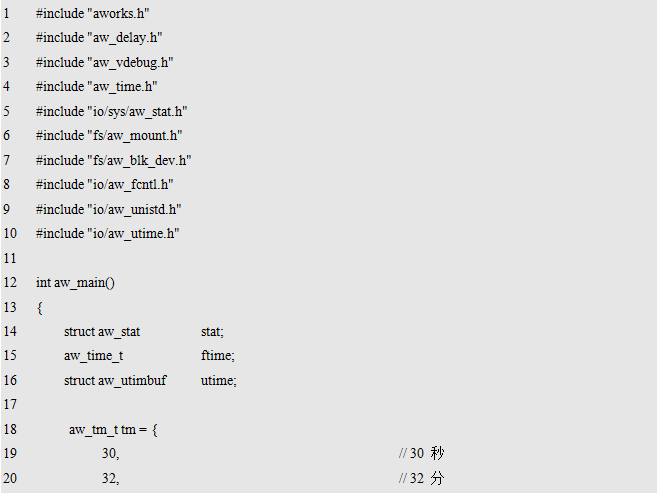657x493 pixels.
Task: Click the // 32 分 comment
Action: [421, 478]
